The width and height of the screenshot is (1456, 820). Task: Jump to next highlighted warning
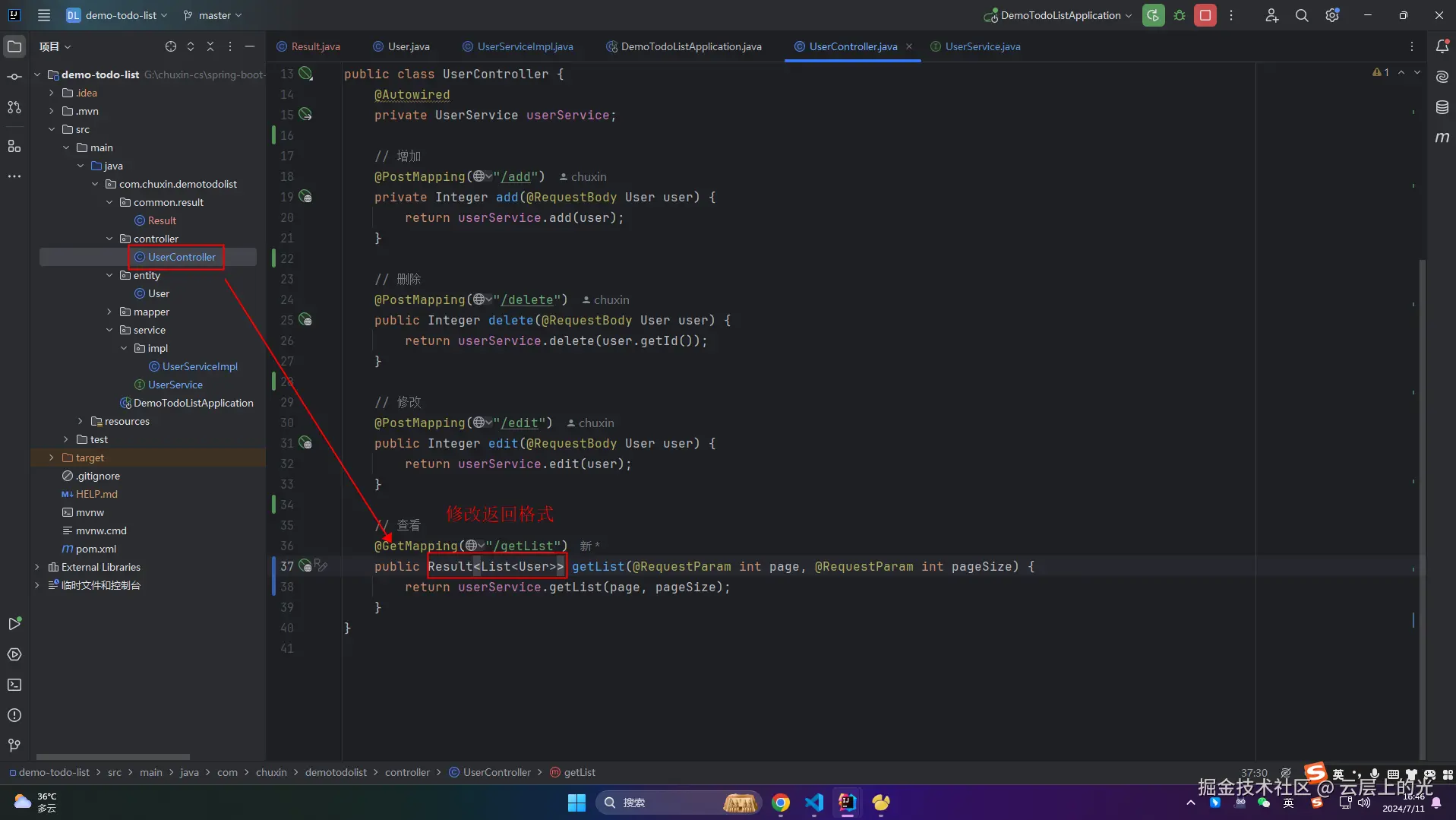(x=1417, y=72)
